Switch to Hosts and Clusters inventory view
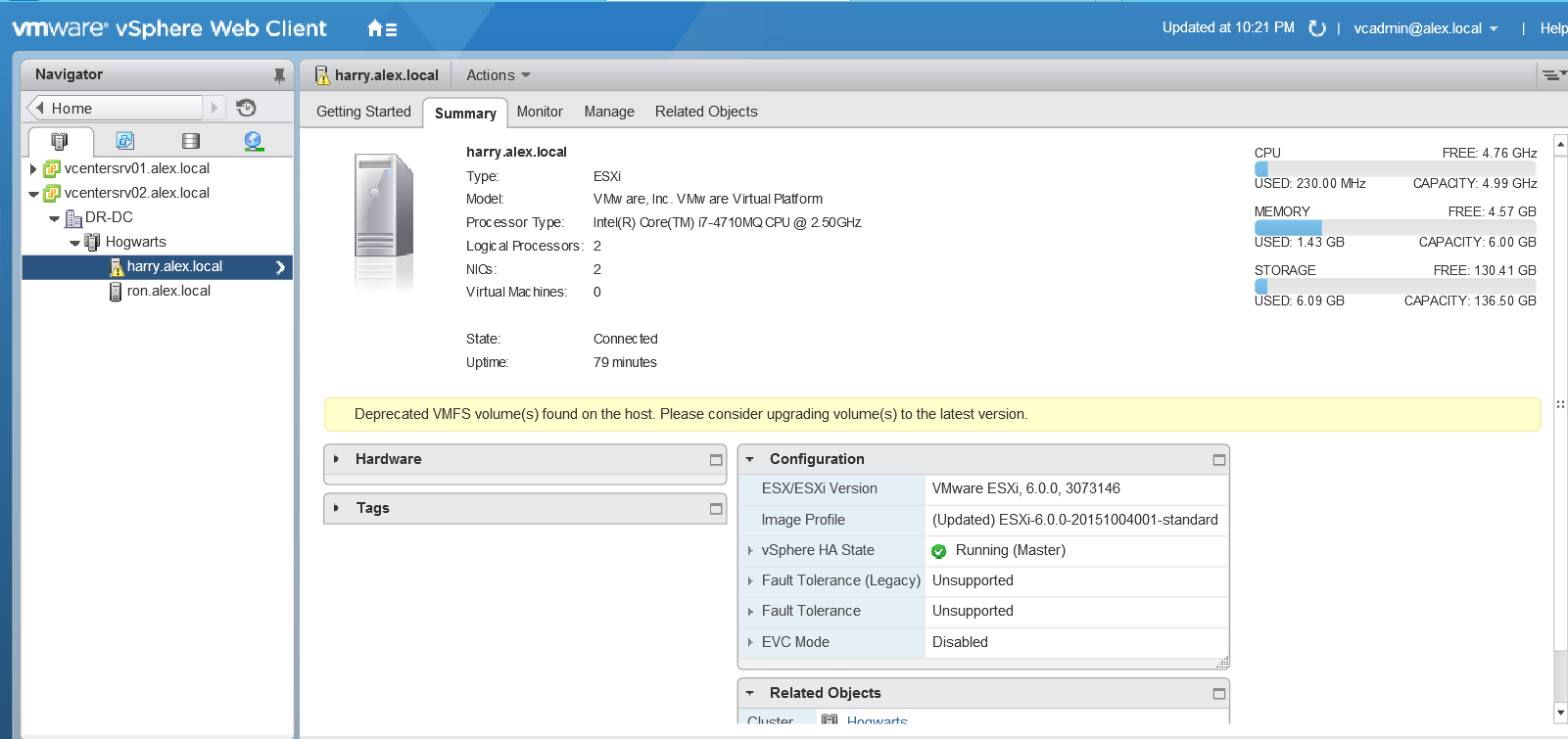This screenshot has height=739, width=1568. coord(60,141)
